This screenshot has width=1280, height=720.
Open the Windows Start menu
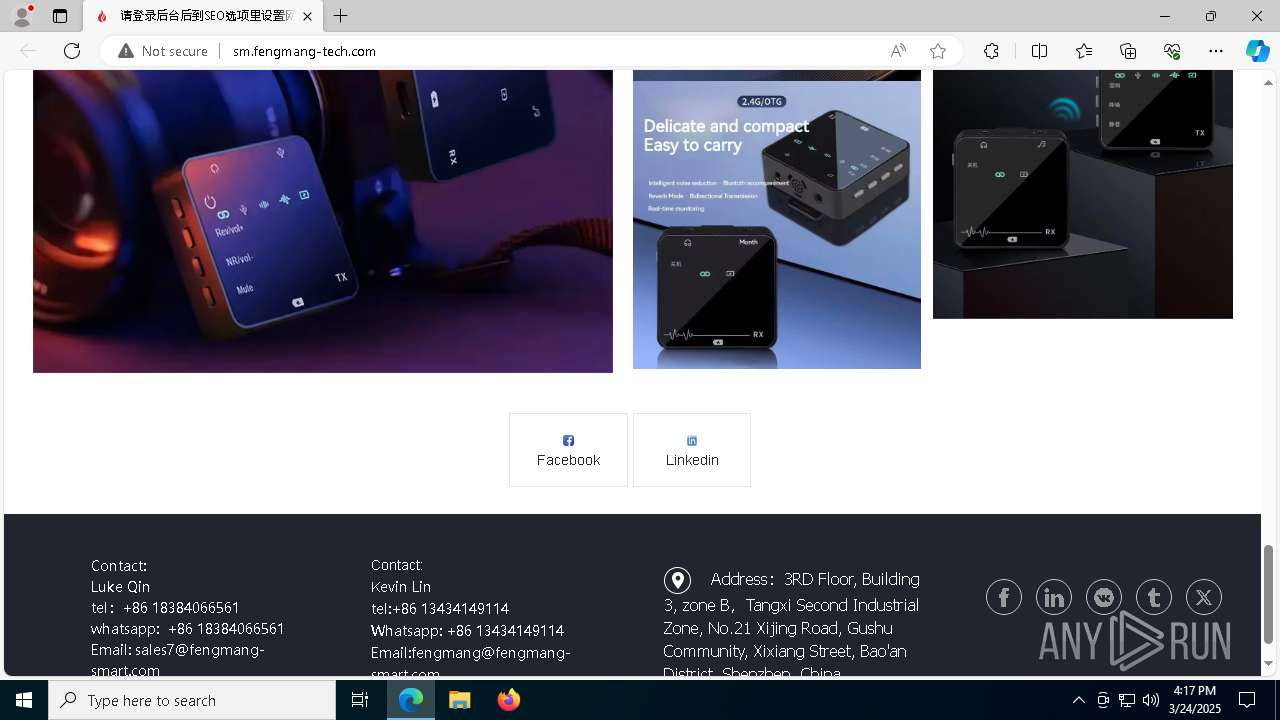[24, 700]
